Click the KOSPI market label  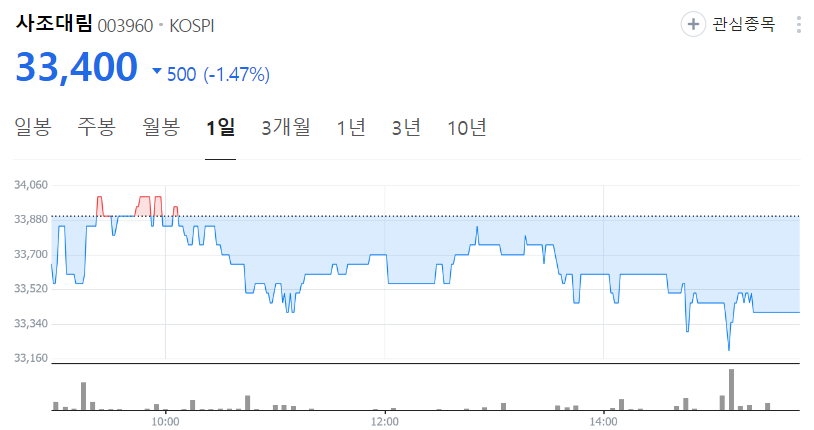point(192,26)
